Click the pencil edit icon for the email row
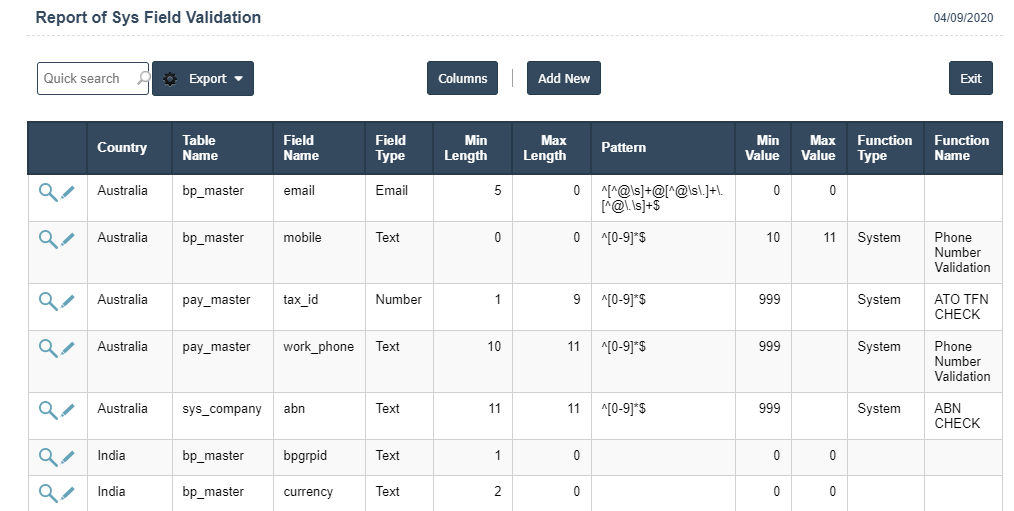Screen dimensions: 1014x511 68,192
